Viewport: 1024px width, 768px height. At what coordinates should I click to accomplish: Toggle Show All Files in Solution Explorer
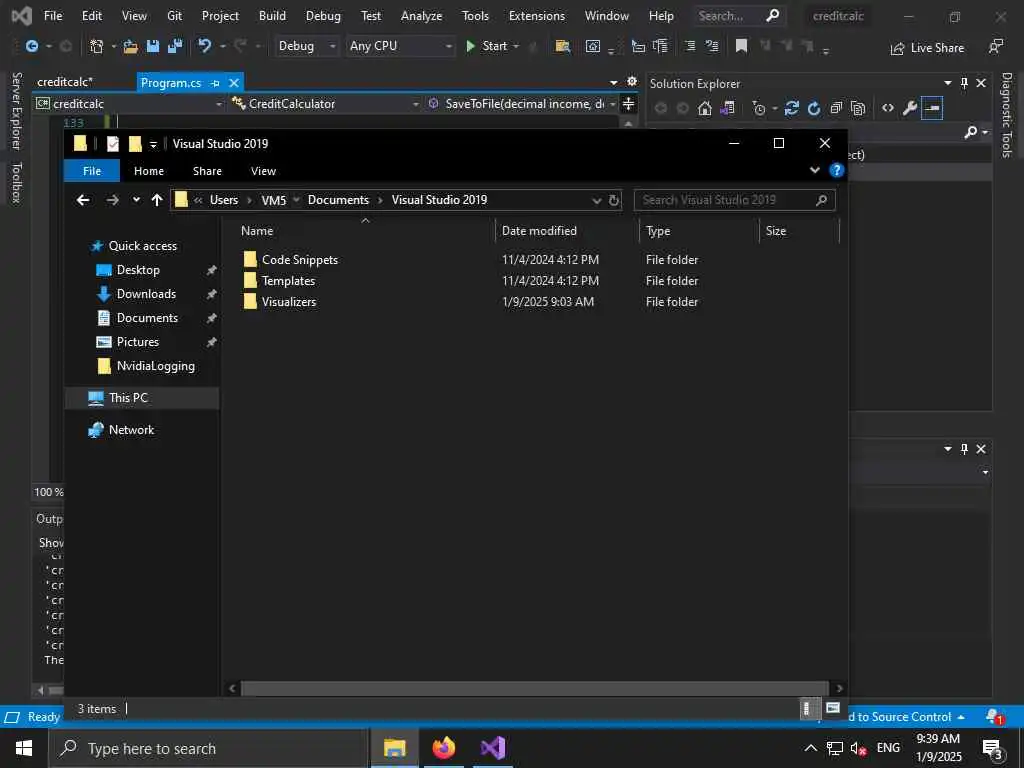858,108
